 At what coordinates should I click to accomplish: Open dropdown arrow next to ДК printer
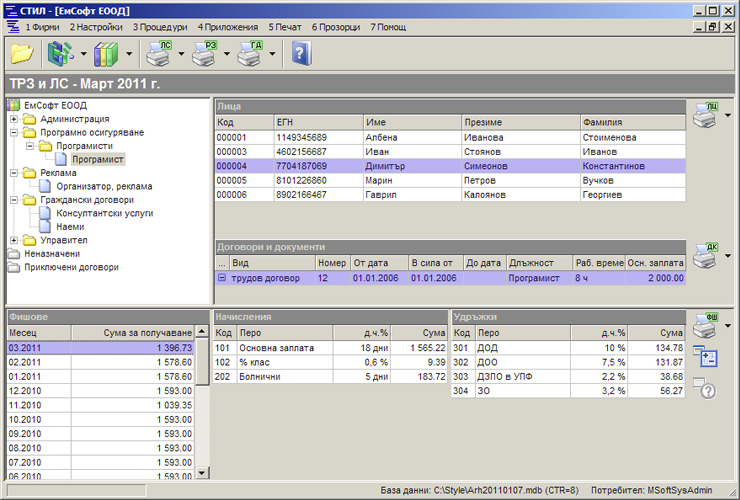(x=728, y=256)
